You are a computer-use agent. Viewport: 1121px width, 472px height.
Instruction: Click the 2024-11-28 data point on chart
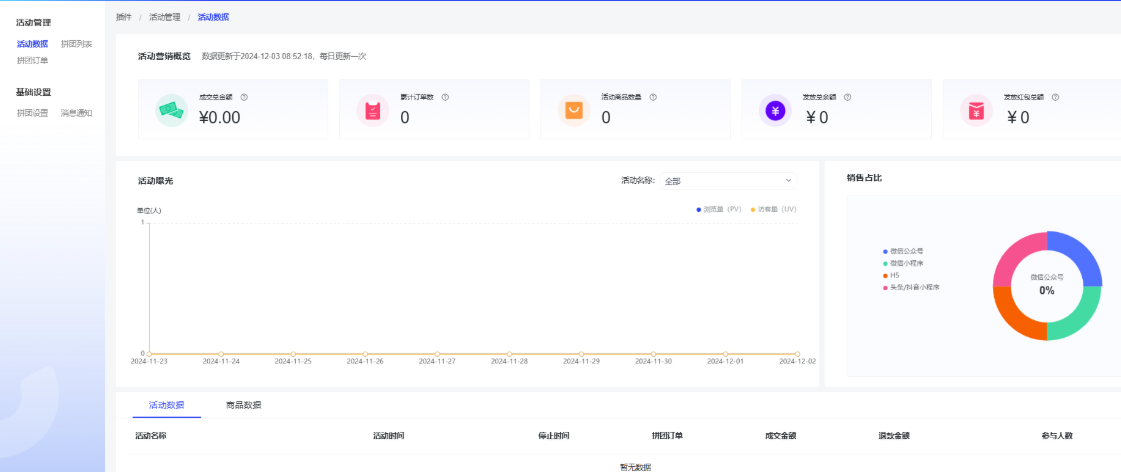pos(509,354)
